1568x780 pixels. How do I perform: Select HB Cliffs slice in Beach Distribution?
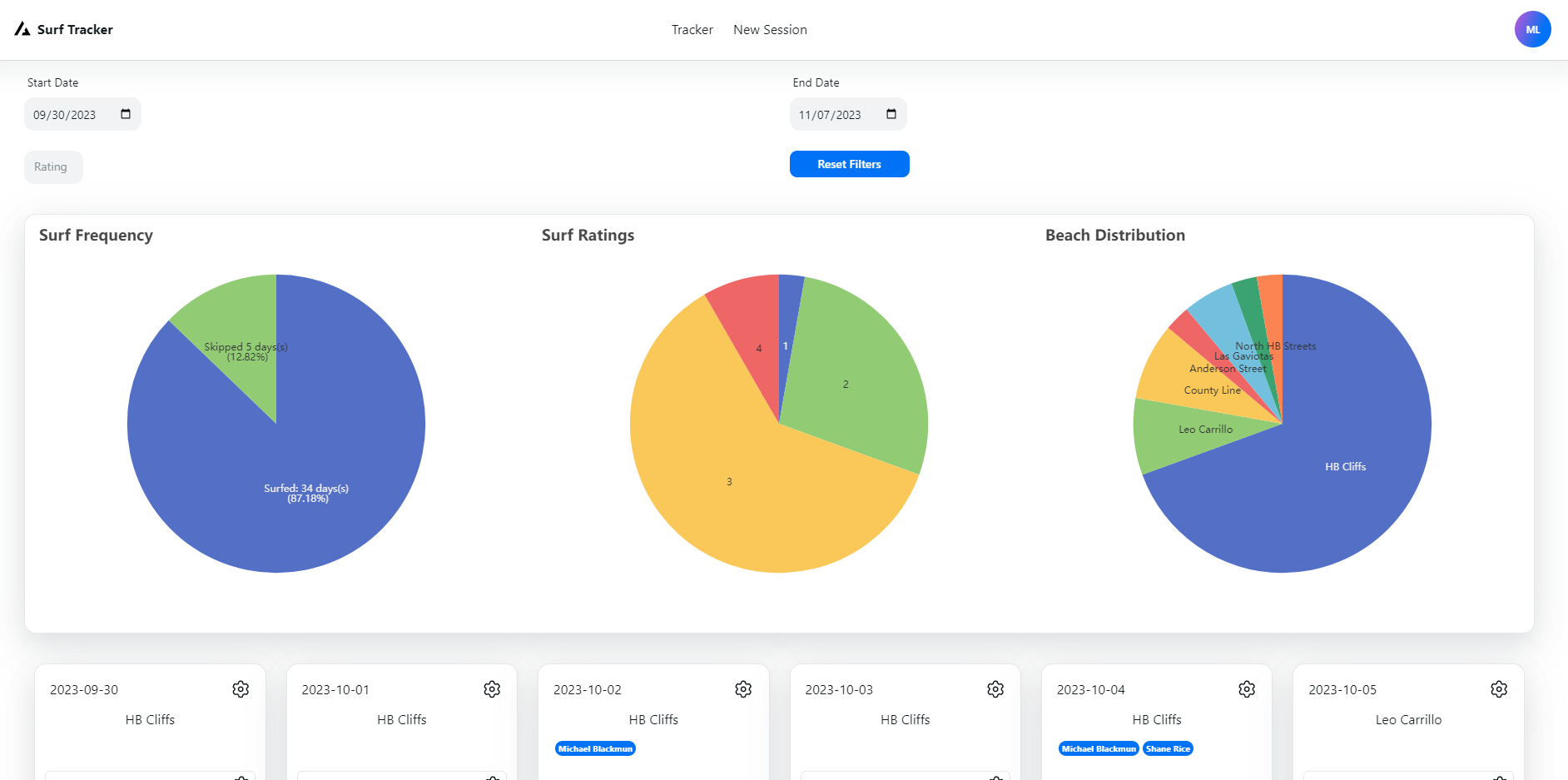pos(1346,467)
